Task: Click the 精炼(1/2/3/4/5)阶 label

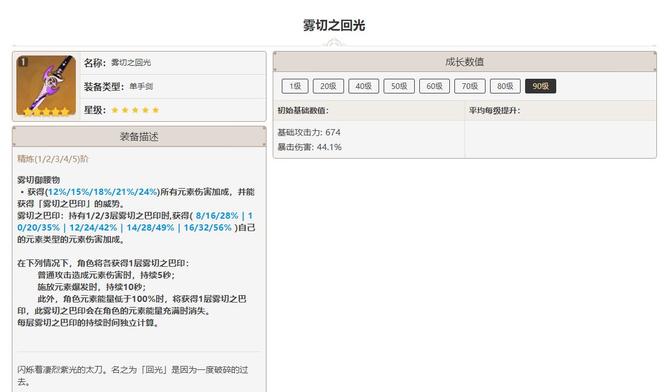Action: (x=53, y=159)
